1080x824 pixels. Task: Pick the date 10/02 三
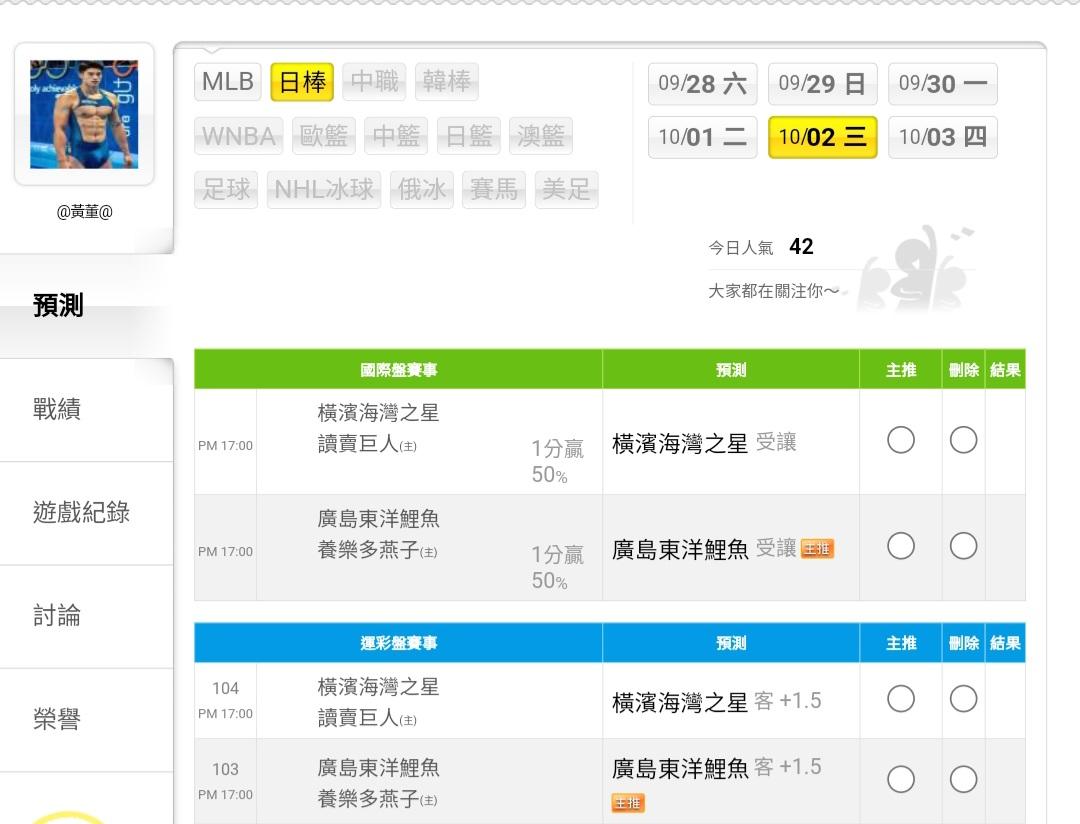click(x=822, y=137)
